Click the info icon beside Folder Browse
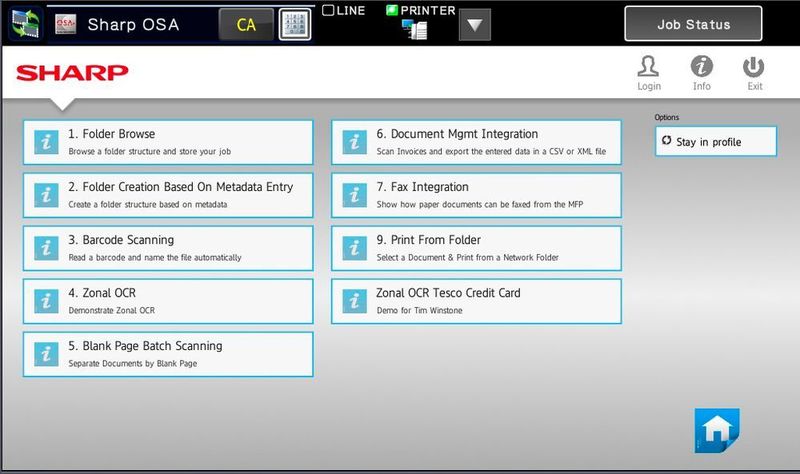800x474 pixels. (46, 142)
